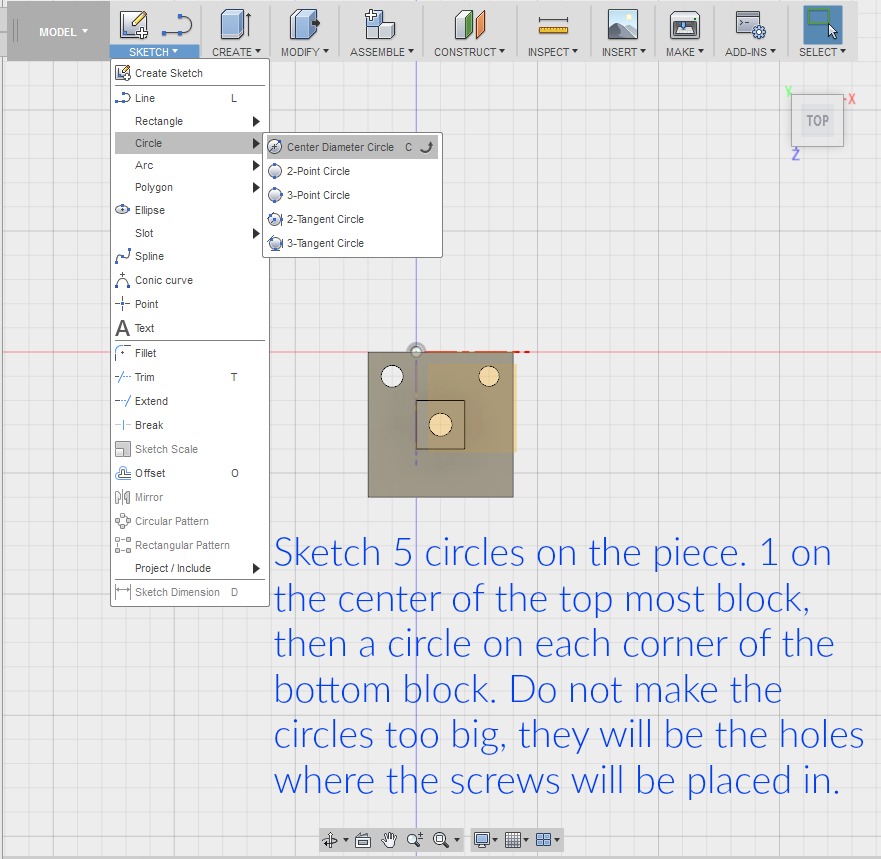Screen dimensions: 881x859
Task: Click the measure ruler icon above INSPECT
Action: (551, 24)
